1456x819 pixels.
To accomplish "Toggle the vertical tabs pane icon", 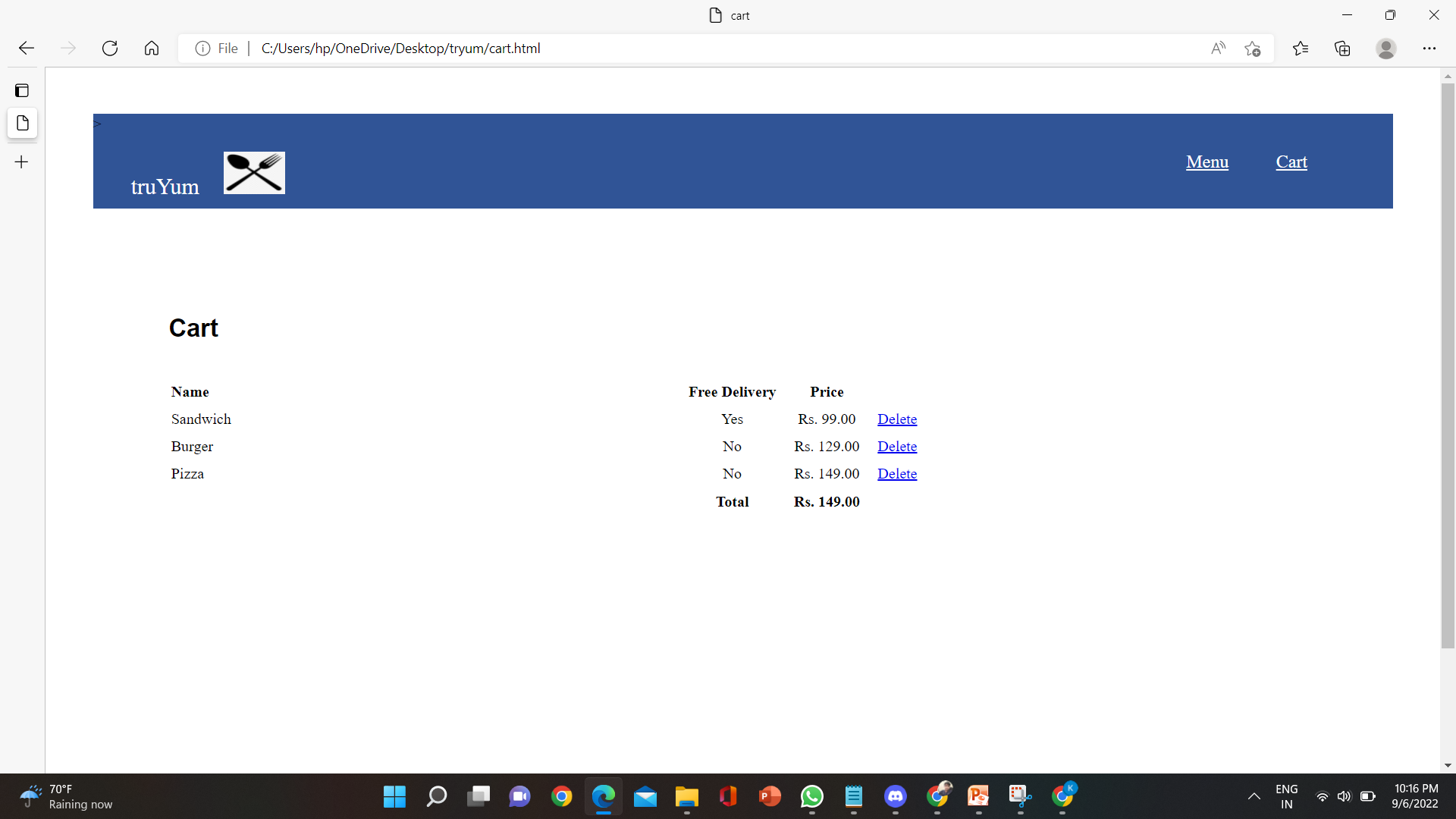I will coord(22,91).
